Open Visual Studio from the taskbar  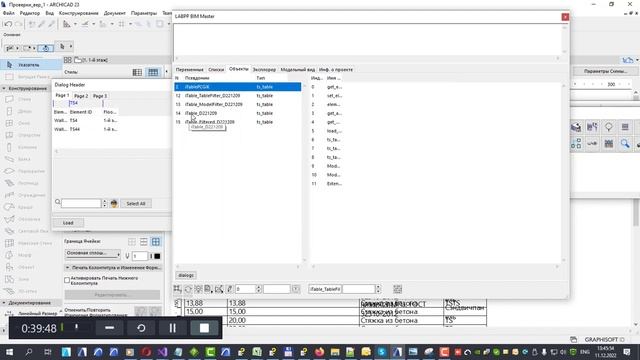[x=162, y=352]
